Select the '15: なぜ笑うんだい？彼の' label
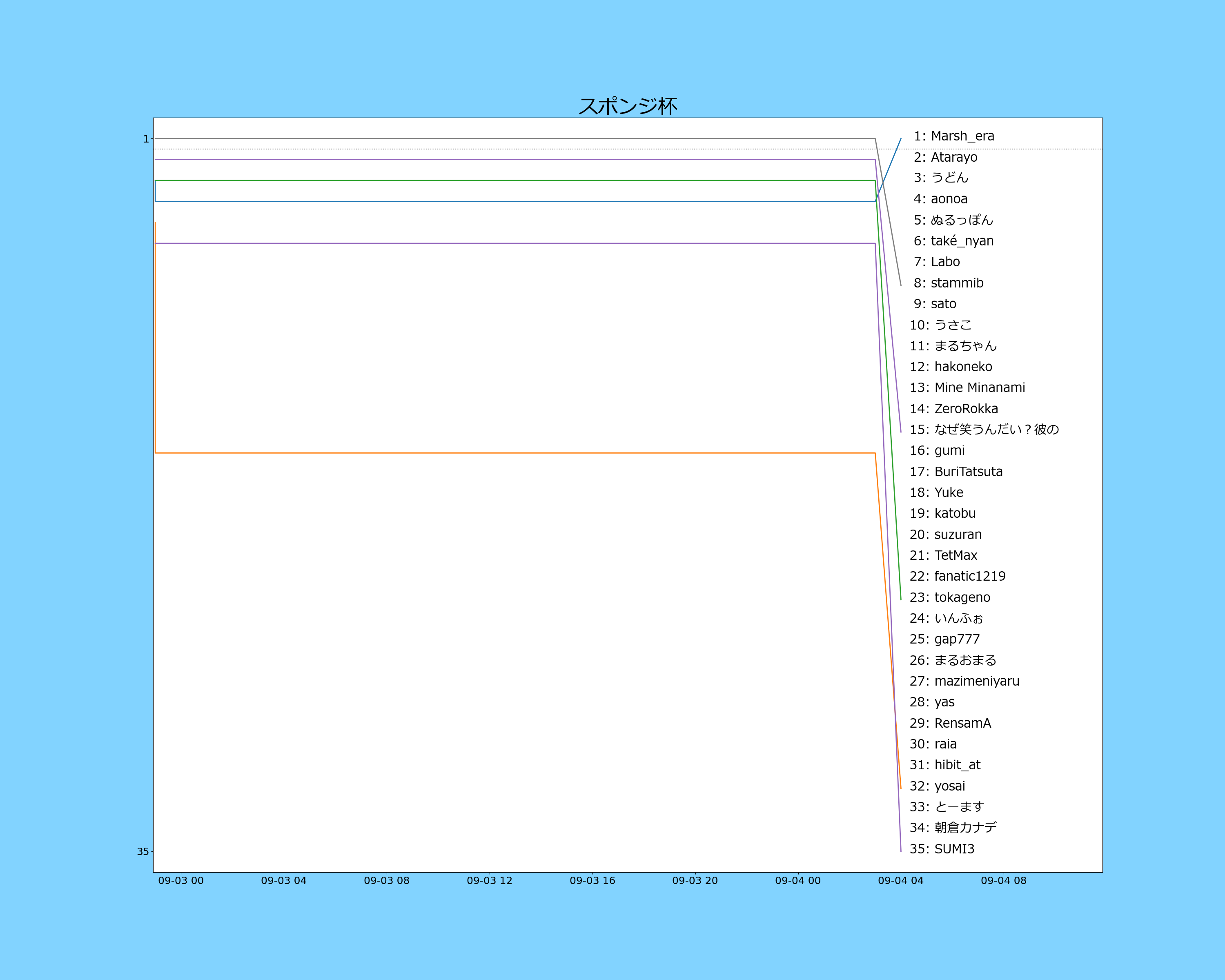Screen dimensions: 1225x980 point(984,430)
